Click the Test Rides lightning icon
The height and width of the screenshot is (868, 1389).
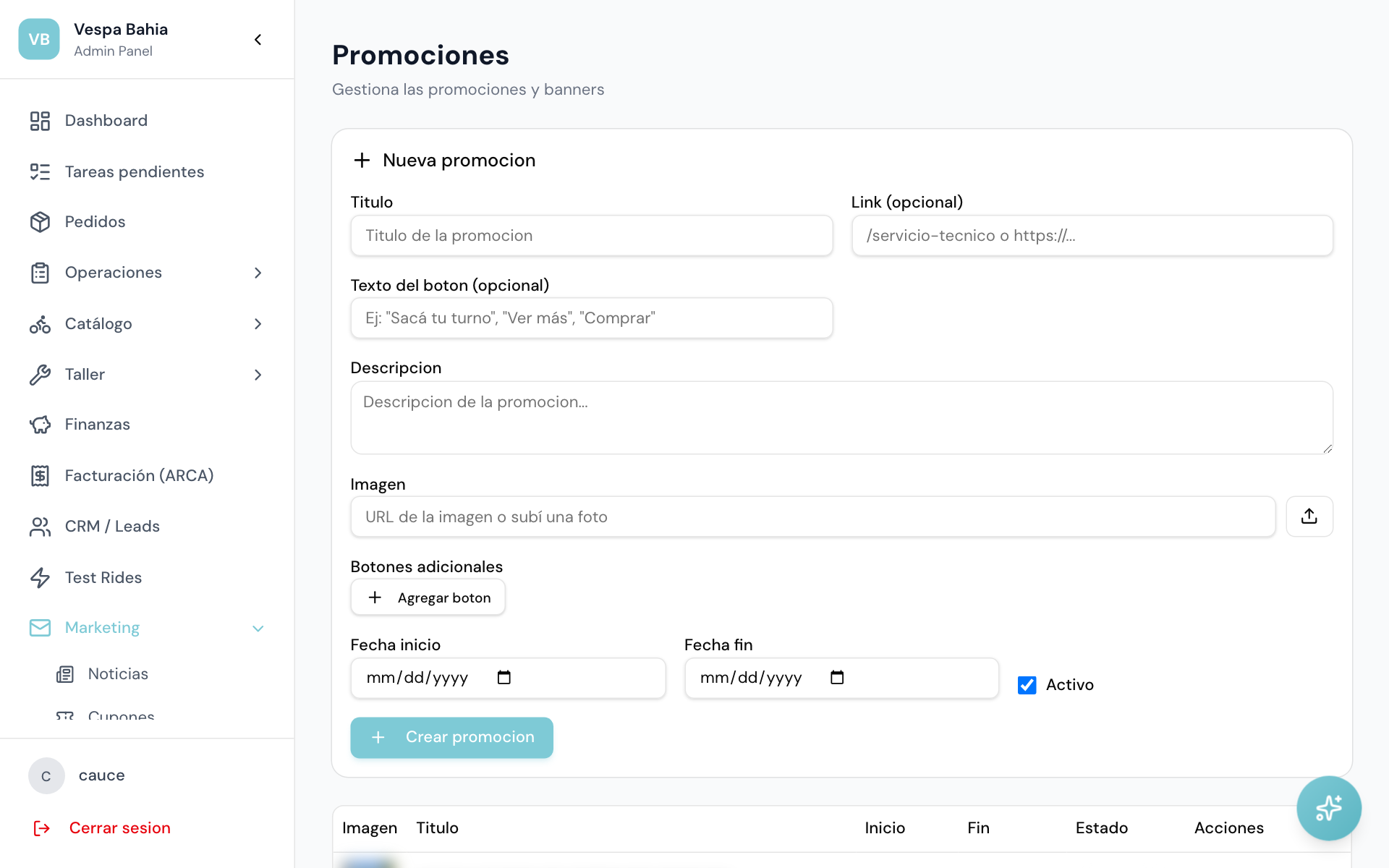pos(40,577)
